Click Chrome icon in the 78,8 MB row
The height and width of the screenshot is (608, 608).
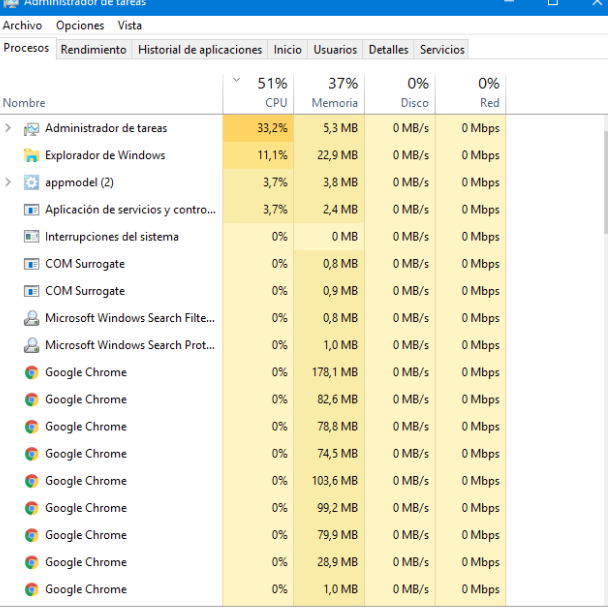click(x=31, y=427)
